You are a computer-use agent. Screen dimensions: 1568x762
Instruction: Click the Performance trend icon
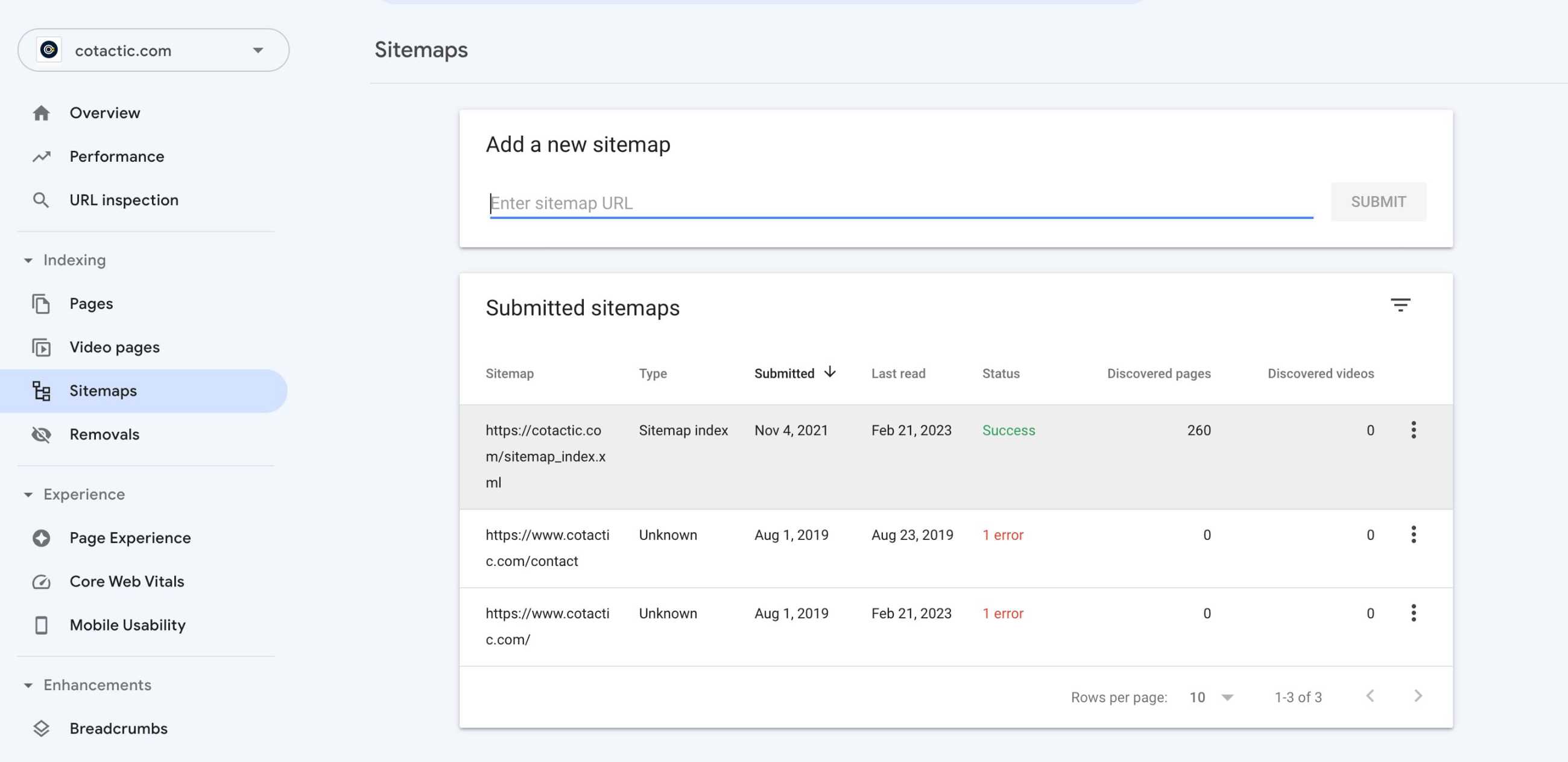point(42,156)
